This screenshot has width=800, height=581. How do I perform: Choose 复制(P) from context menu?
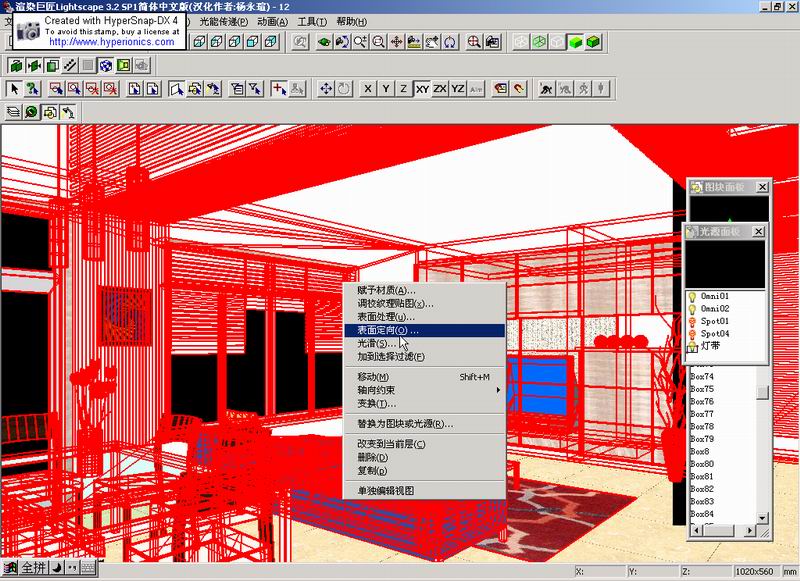(425, 471)
